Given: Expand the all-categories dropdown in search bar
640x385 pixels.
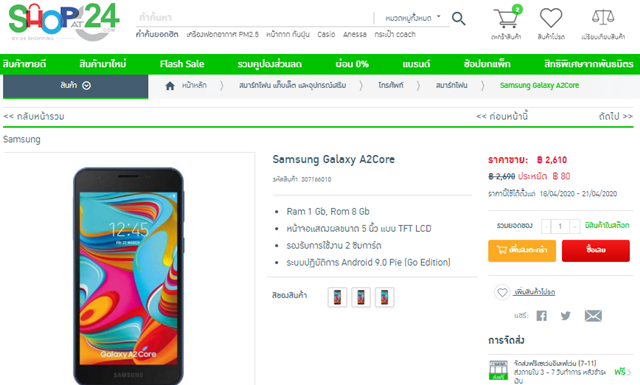Looking at the screenshot, I should click(413, 18).
